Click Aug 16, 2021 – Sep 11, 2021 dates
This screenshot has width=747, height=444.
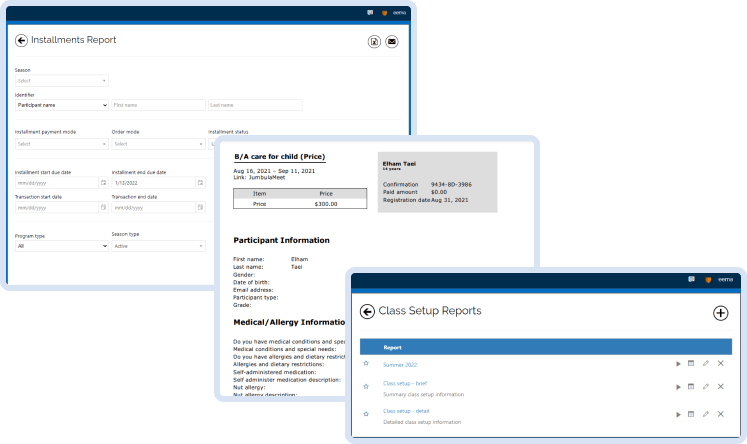pos(274,171)
